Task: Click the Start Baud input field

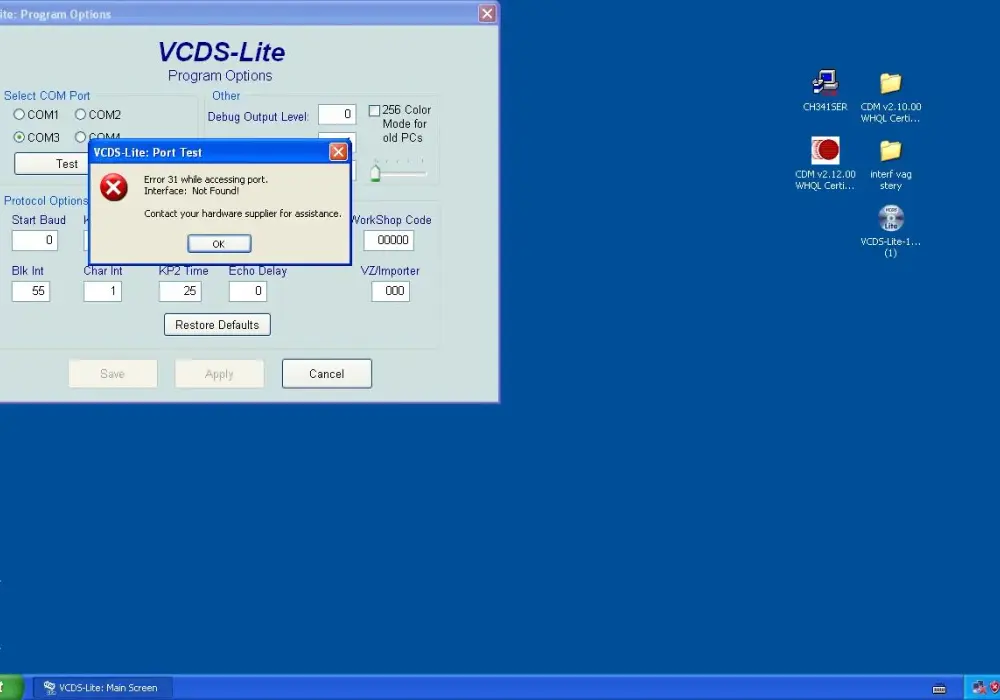Action: 34,240
